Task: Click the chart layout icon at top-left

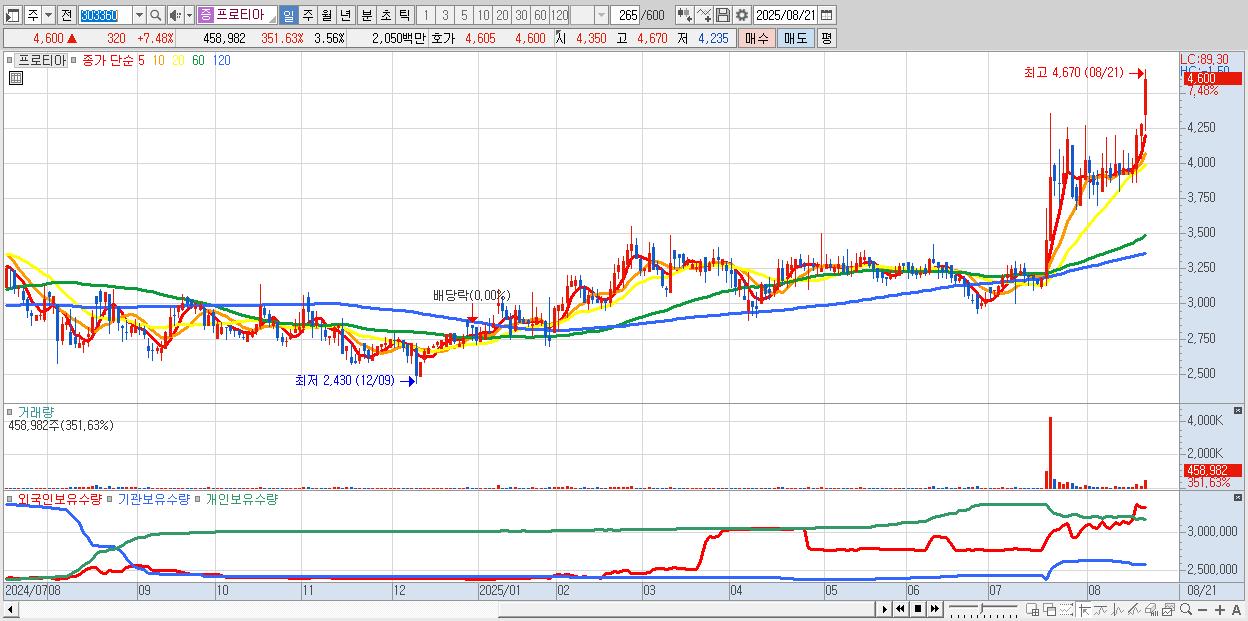Action: click(13, 15)
